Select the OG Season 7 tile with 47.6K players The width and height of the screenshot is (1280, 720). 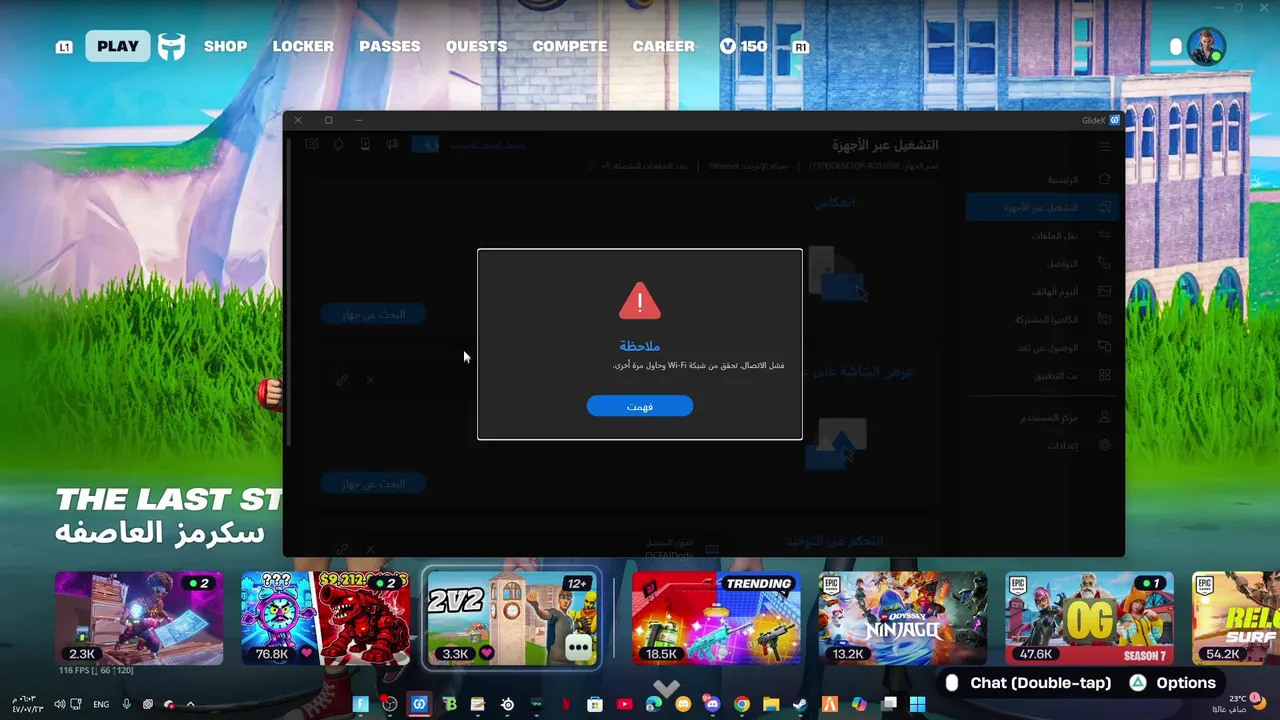1089,618
